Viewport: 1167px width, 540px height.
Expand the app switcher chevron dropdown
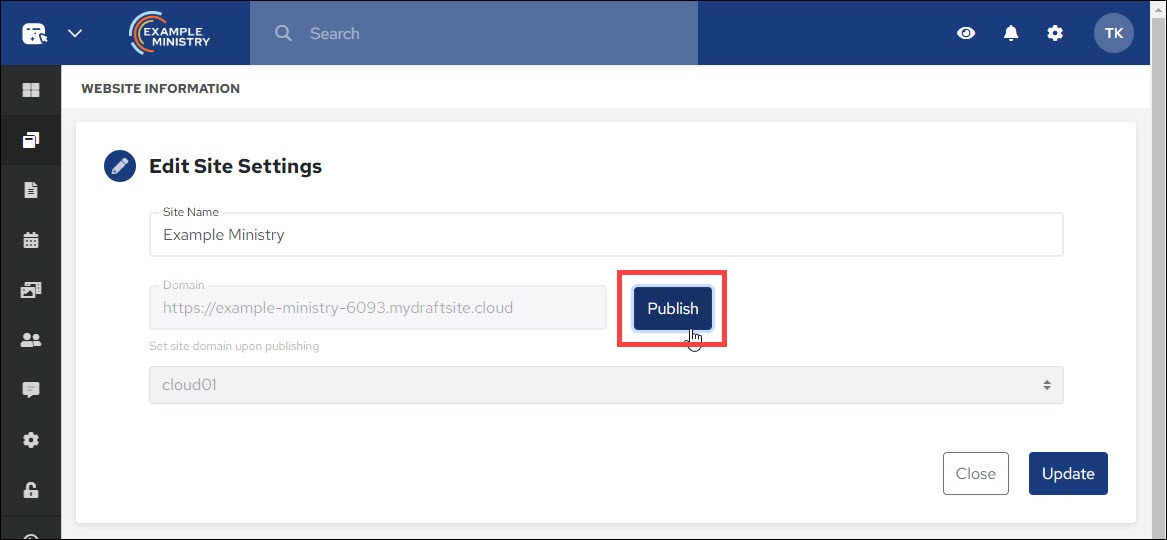coord(75,33)
